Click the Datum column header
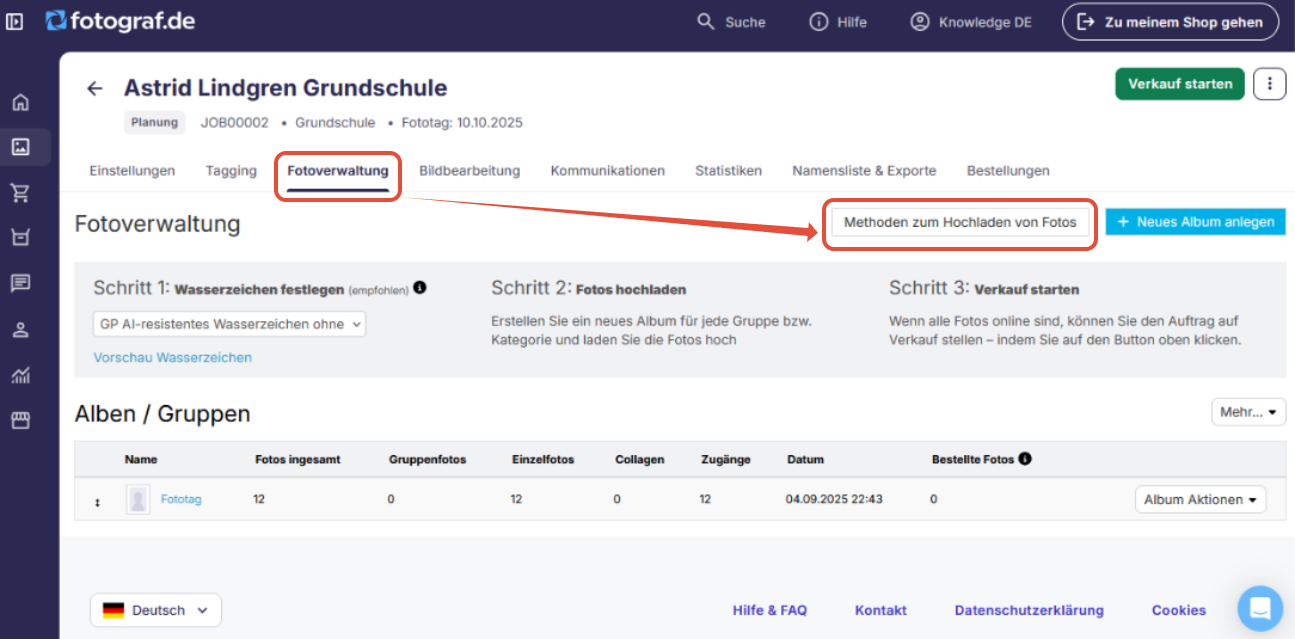This screenshot has width=1295, height=639. point(805,460)
